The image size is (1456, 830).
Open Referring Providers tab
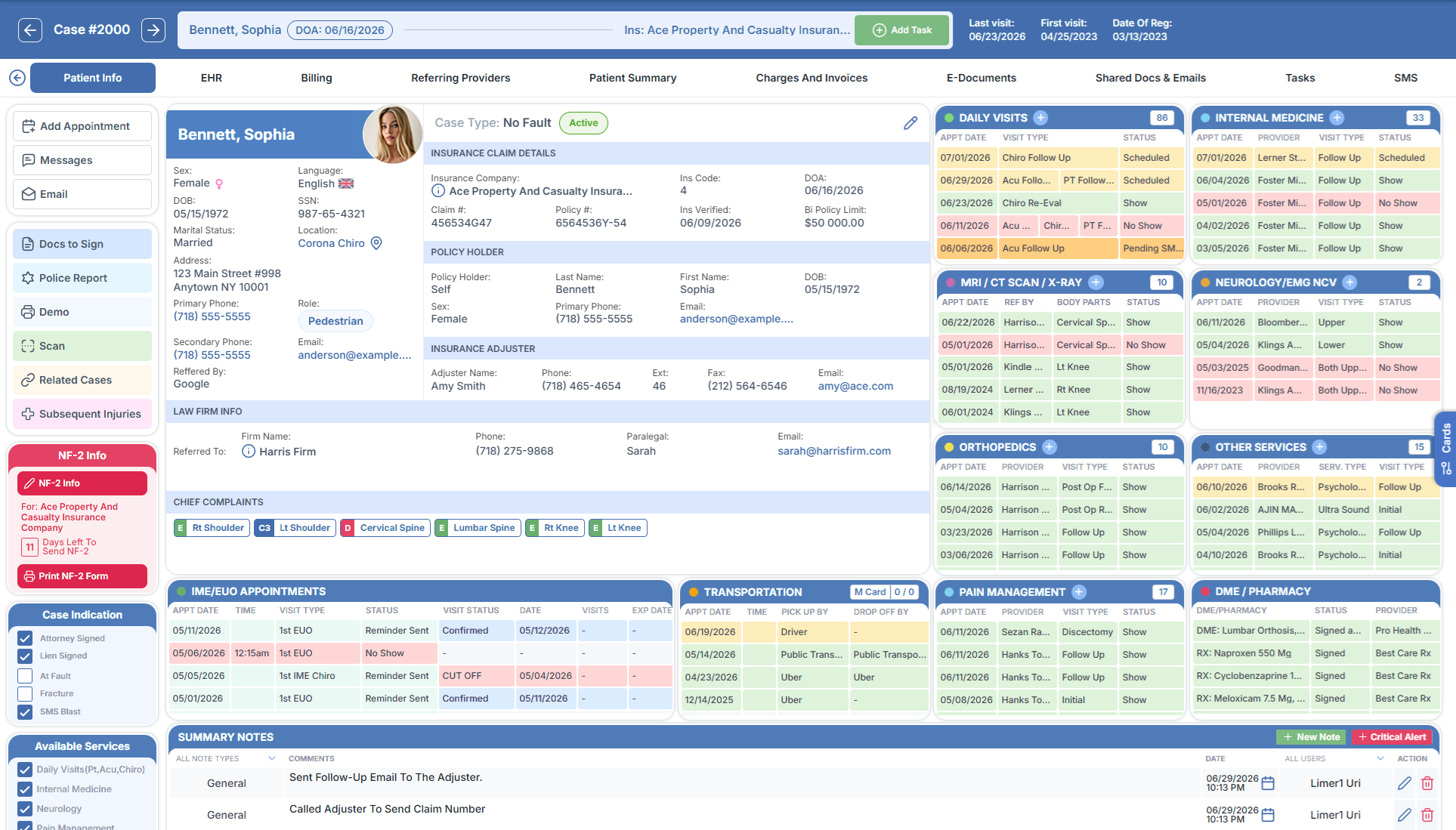461,78
